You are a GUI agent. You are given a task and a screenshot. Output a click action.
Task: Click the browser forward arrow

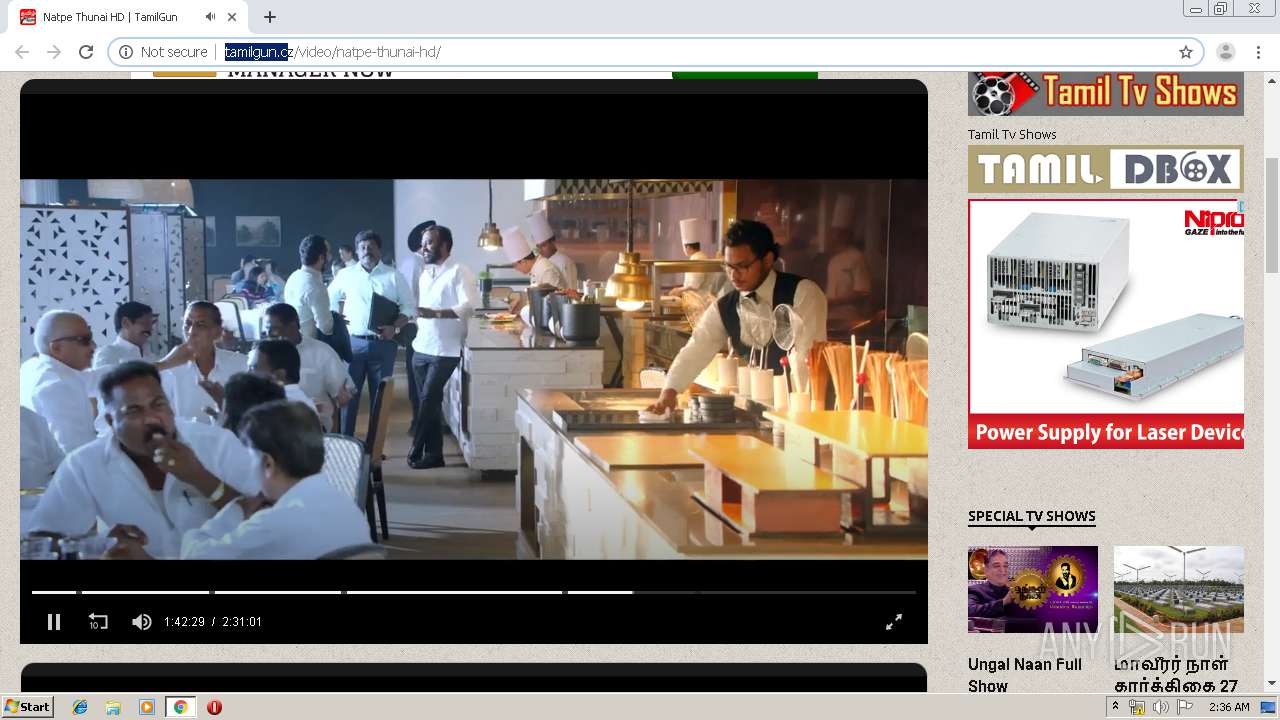pos(54,52)
